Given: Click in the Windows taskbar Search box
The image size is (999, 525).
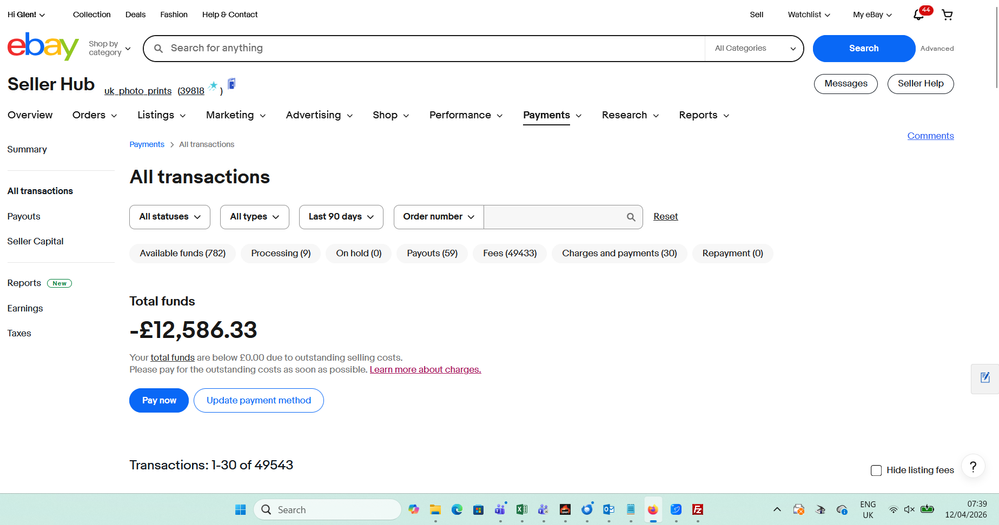Looking at the screenshot, I should (x=327, y=510).
